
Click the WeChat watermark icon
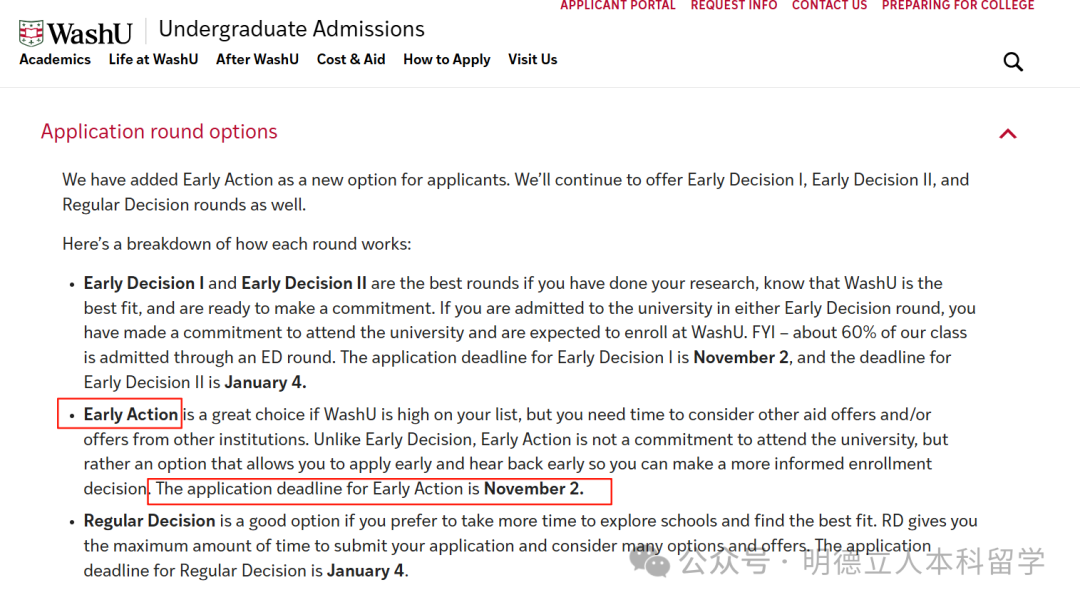(x=656, y=563)
